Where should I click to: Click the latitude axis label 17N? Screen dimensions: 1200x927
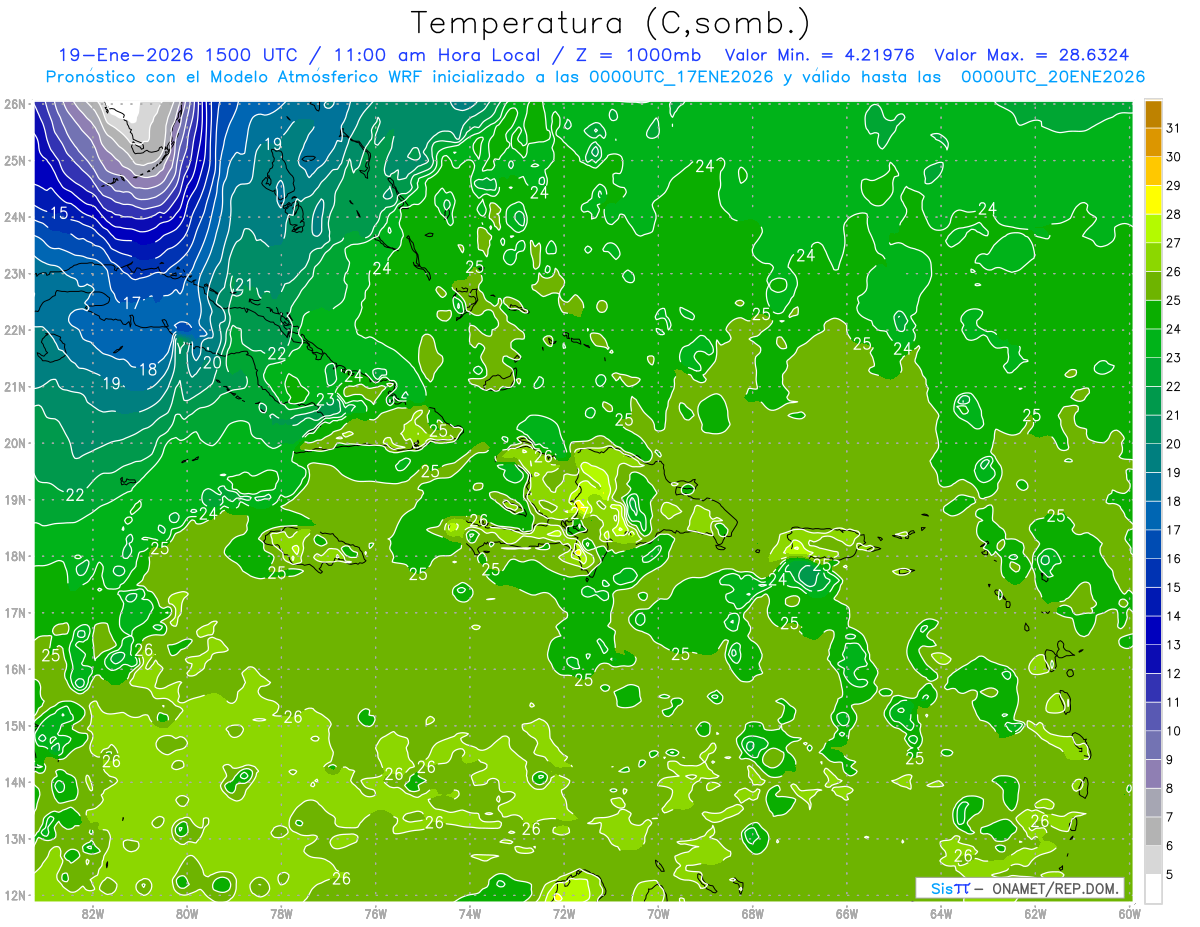pos(15,612)
